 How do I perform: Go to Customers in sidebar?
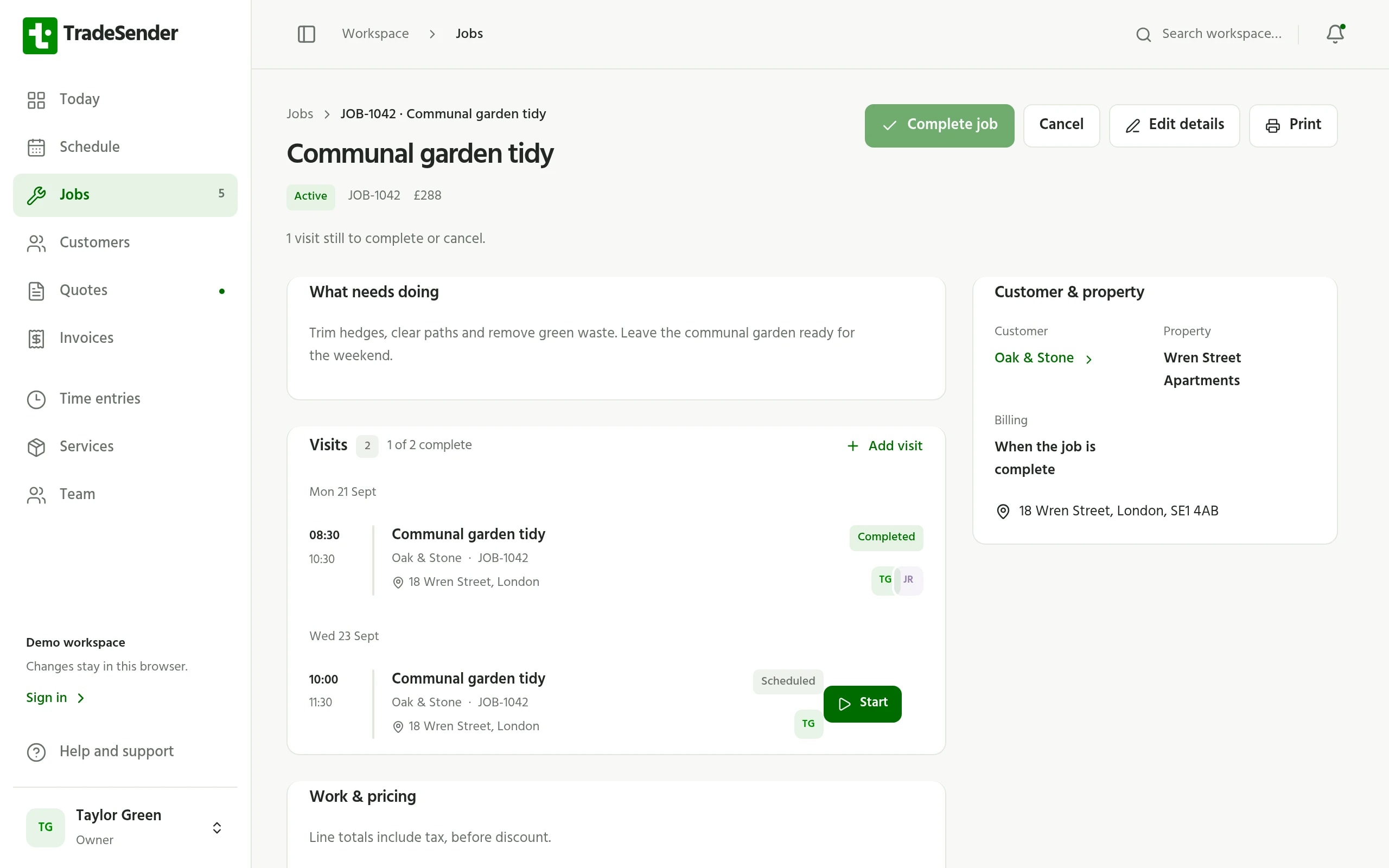click(125, 243)
